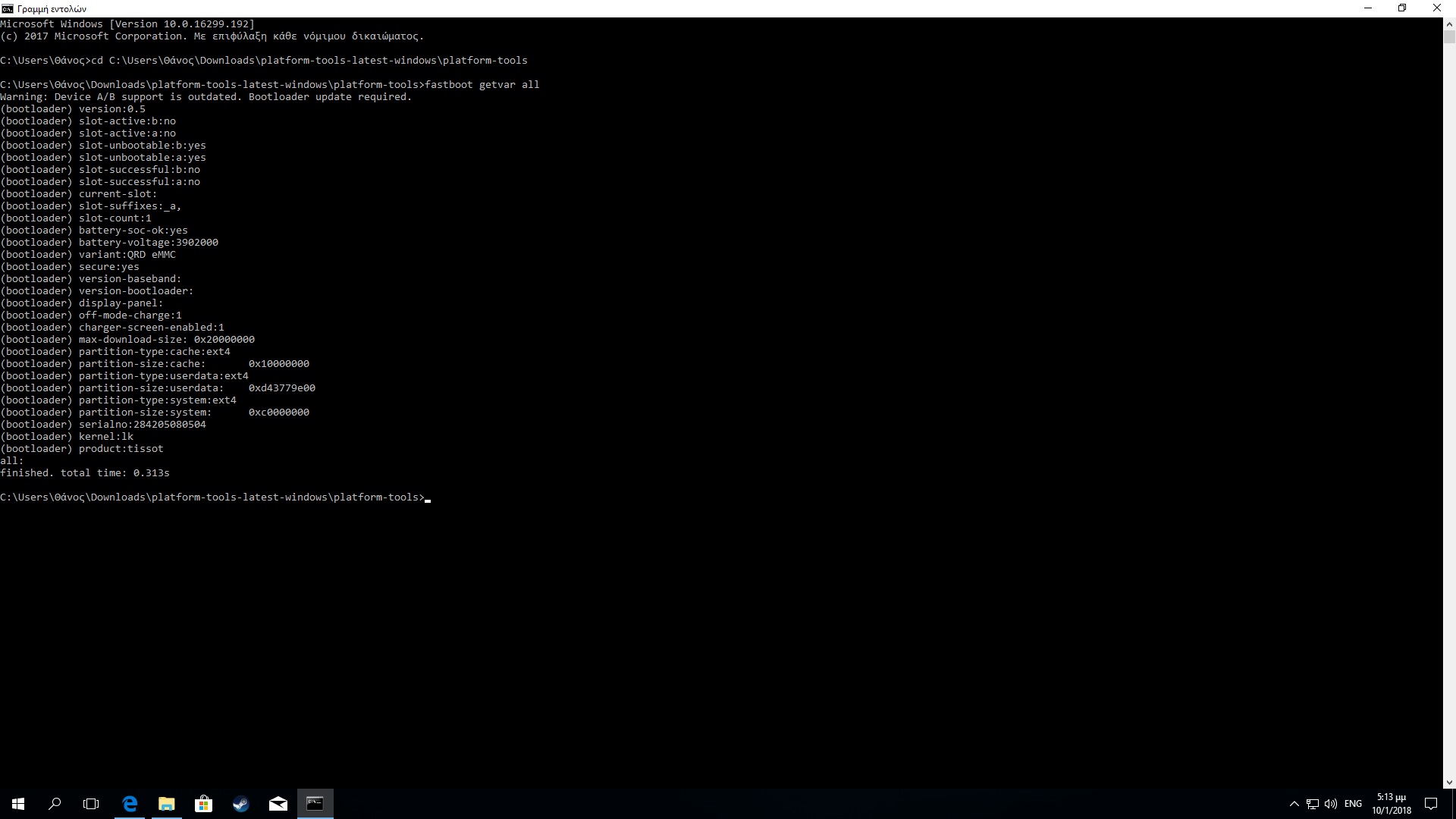Viewport: 1456px width, 819px height.
Task: Open the ENG input language switcher
Action: tap(1353, 804)
